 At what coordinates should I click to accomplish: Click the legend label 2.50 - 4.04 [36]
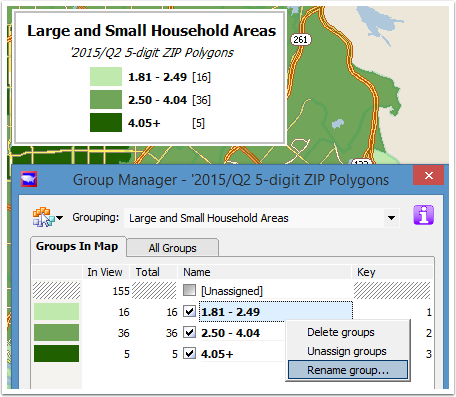(x=169, y=100)
